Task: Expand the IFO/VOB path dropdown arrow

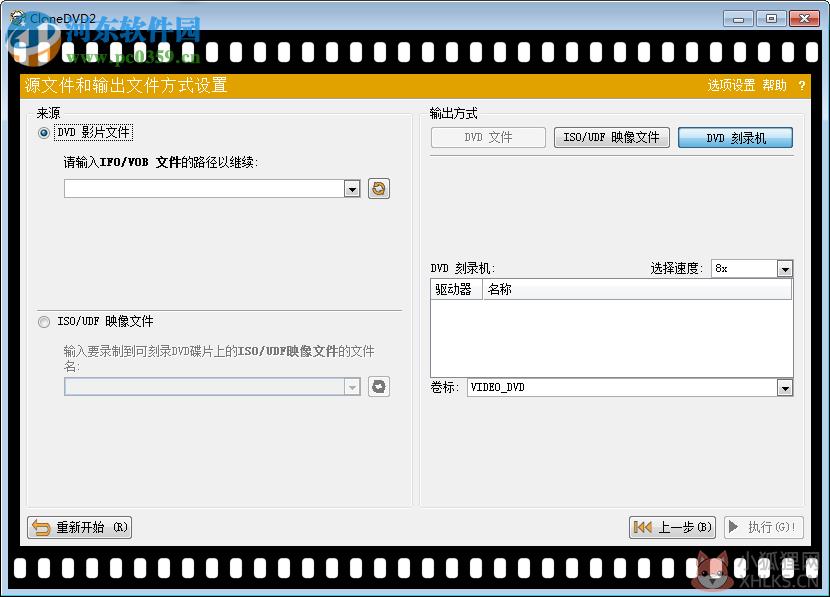Action: point(352,189)
